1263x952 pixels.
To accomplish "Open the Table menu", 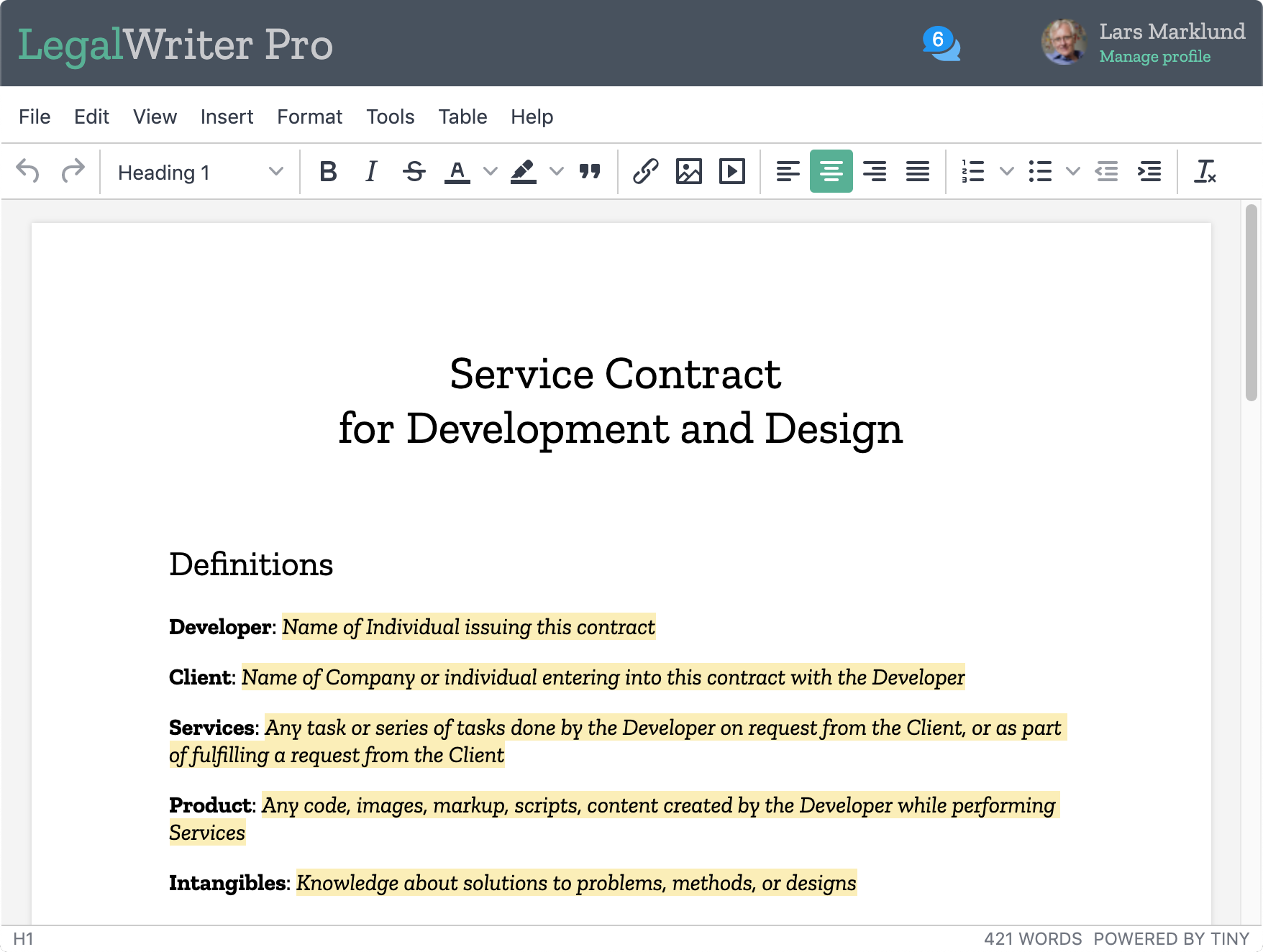I will 462,116.
